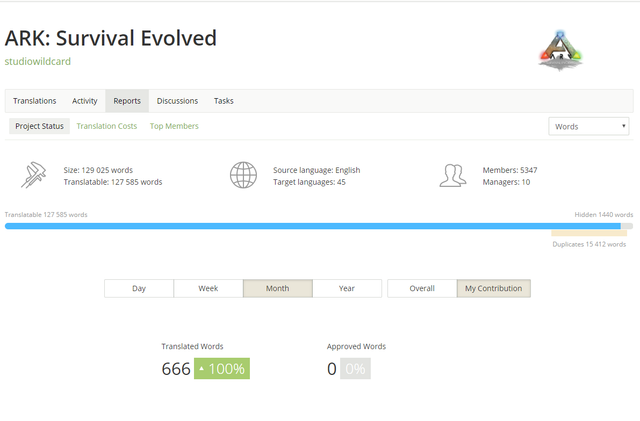Image resolution: width=640 pixels, height=421 pixels.
Task: Click the green 100% change badge
Action: point(222,369)
